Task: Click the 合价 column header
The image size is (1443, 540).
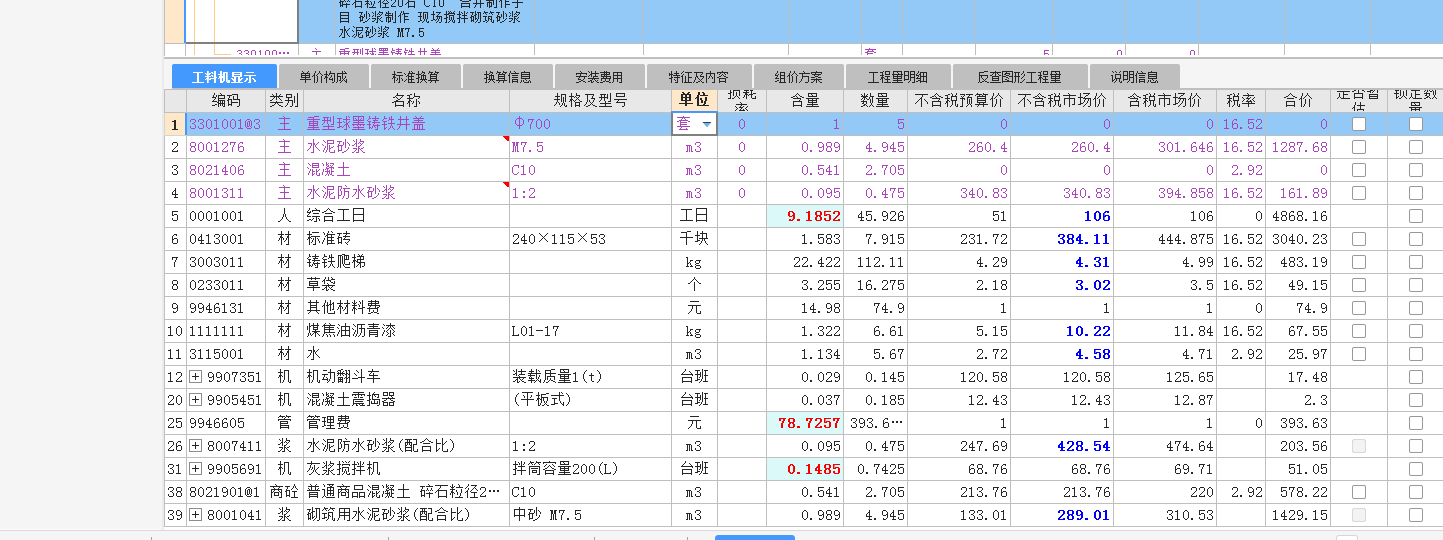Action: pos(1298,101)
